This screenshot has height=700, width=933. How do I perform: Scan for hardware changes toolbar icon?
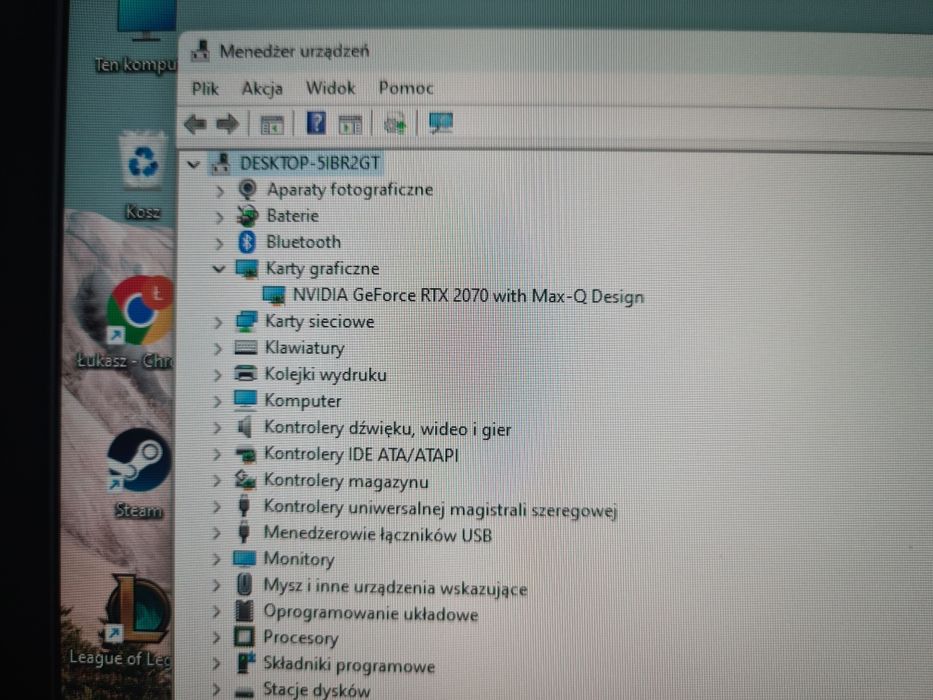coord(395,124)
